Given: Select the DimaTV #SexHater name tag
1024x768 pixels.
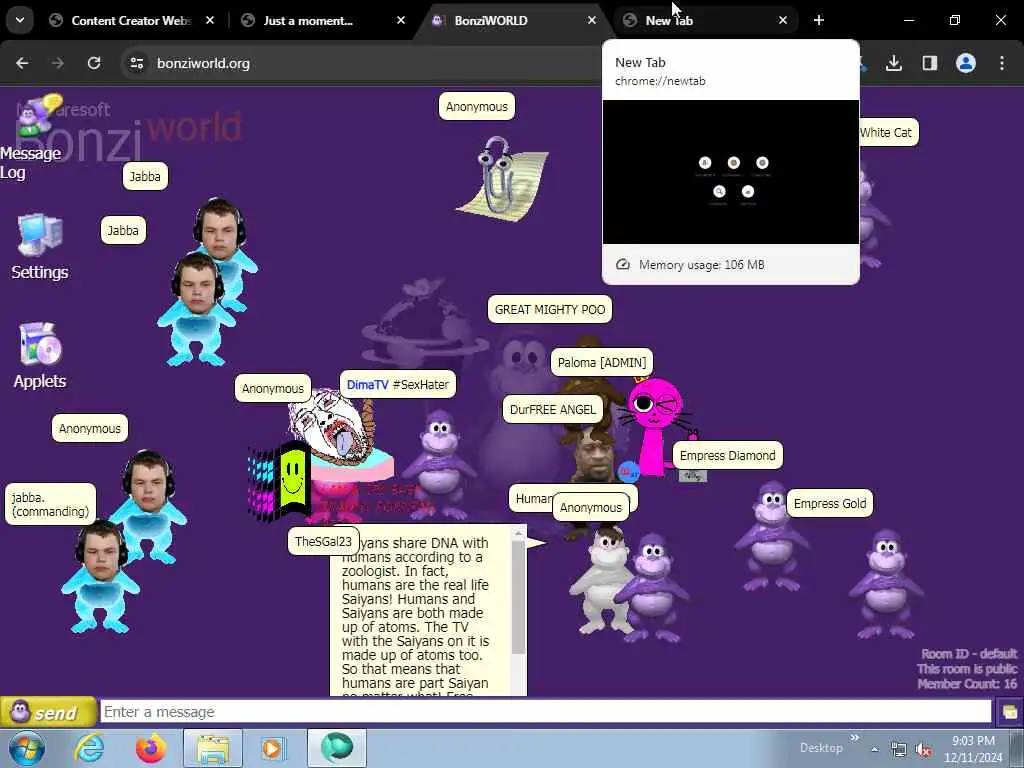Looking at the screenshot, I should (397, 385).
